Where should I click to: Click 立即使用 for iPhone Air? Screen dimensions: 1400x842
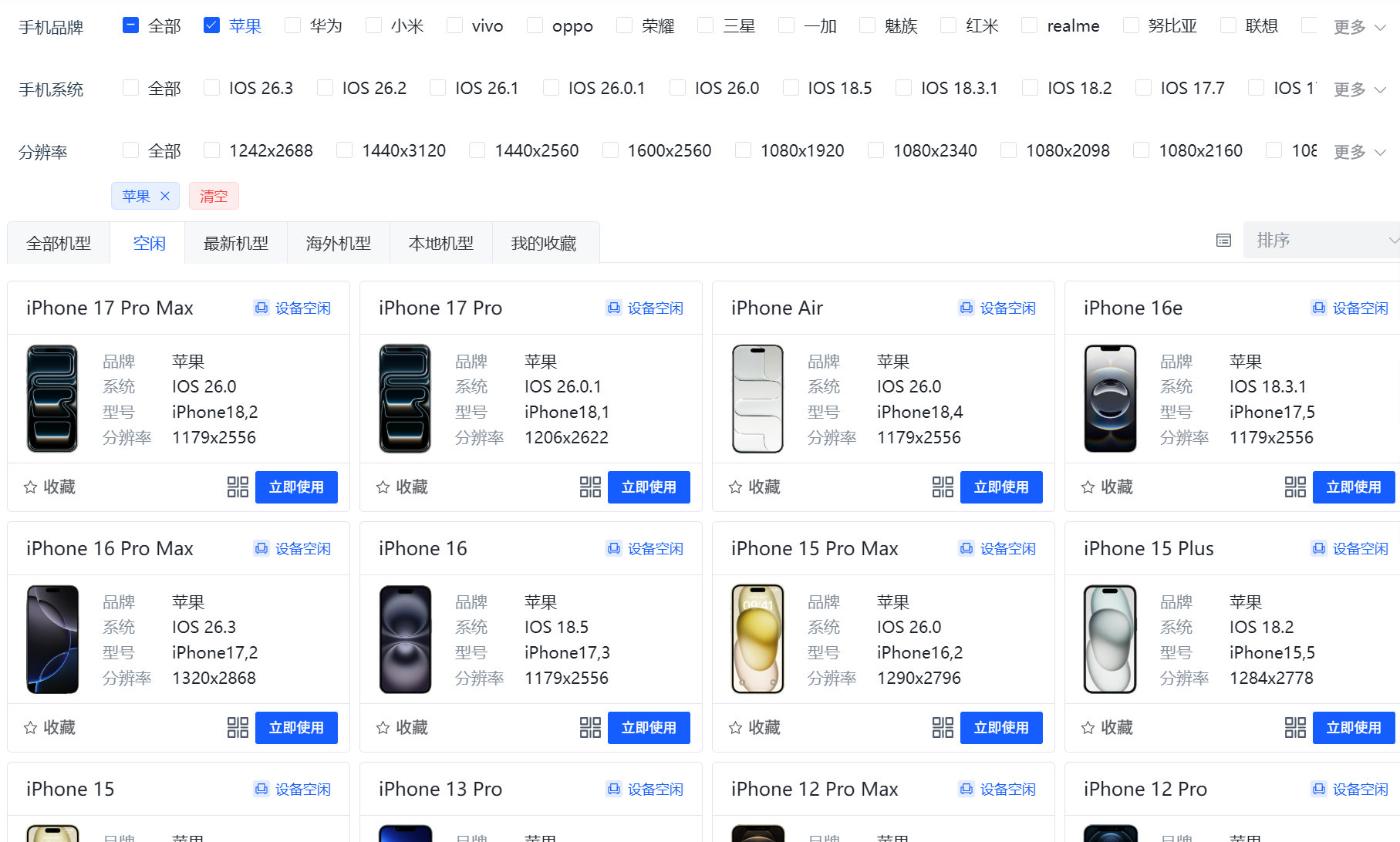pos(1001,487)
